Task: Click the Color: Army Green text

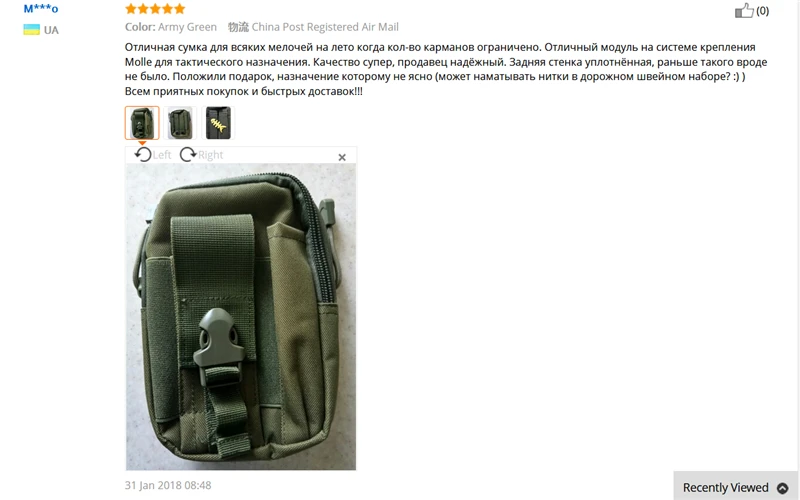Action: click(171, 27)
